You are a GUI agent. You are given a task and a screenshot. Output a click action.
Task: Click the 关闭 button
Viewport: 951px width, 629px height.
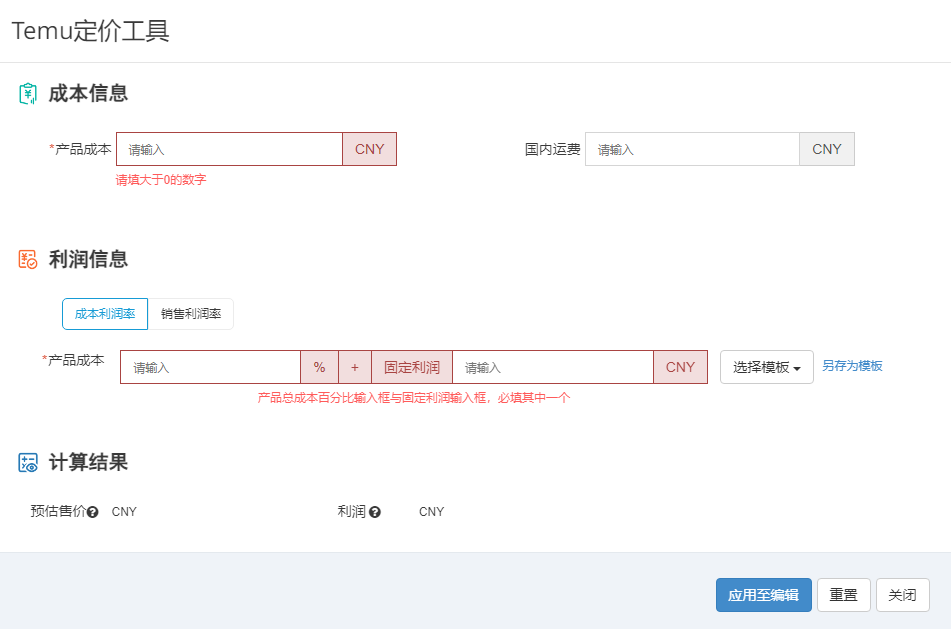902,595
